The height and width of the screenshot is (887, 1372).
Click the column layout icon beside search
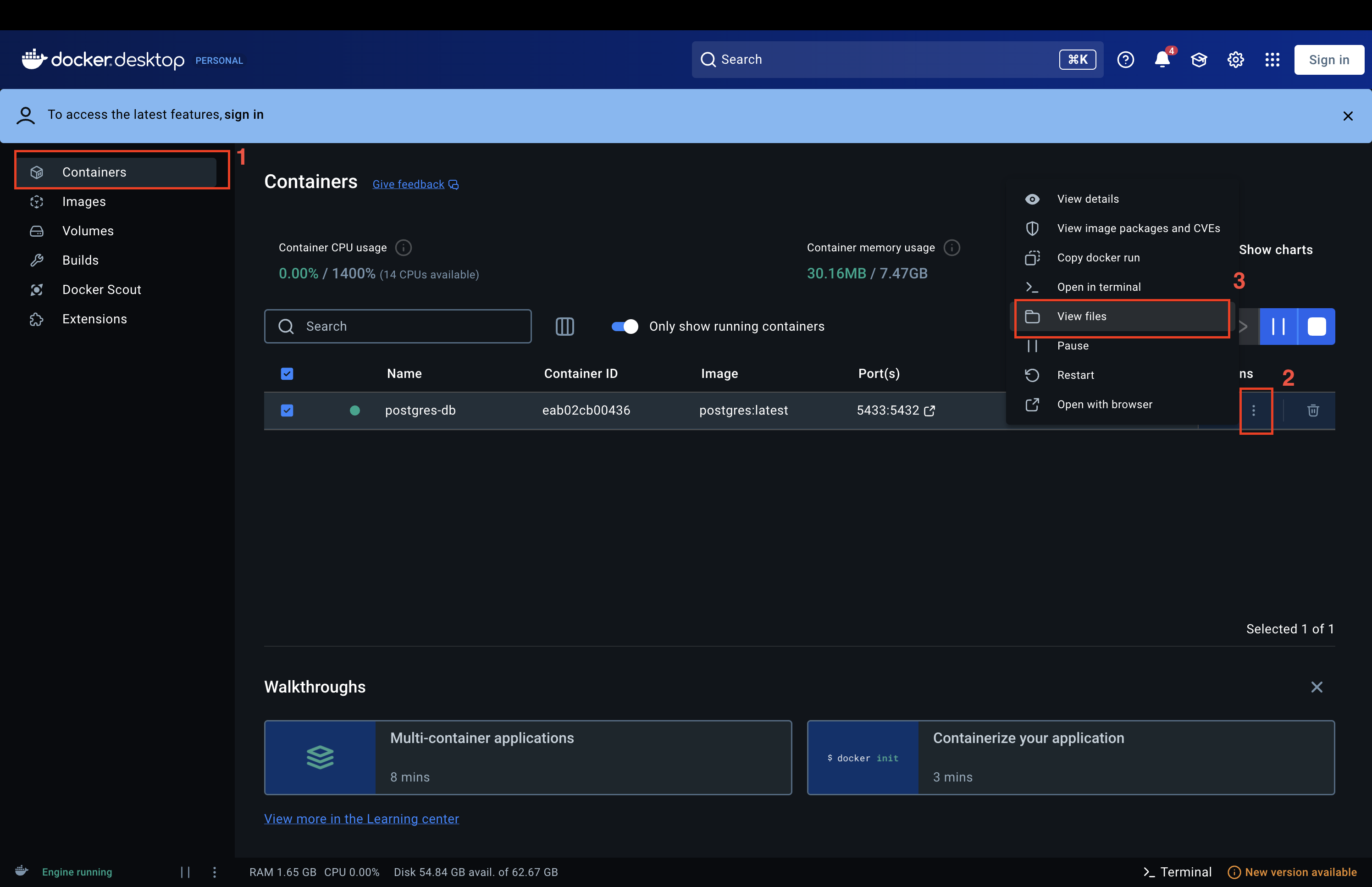click(x=564, y=327)
